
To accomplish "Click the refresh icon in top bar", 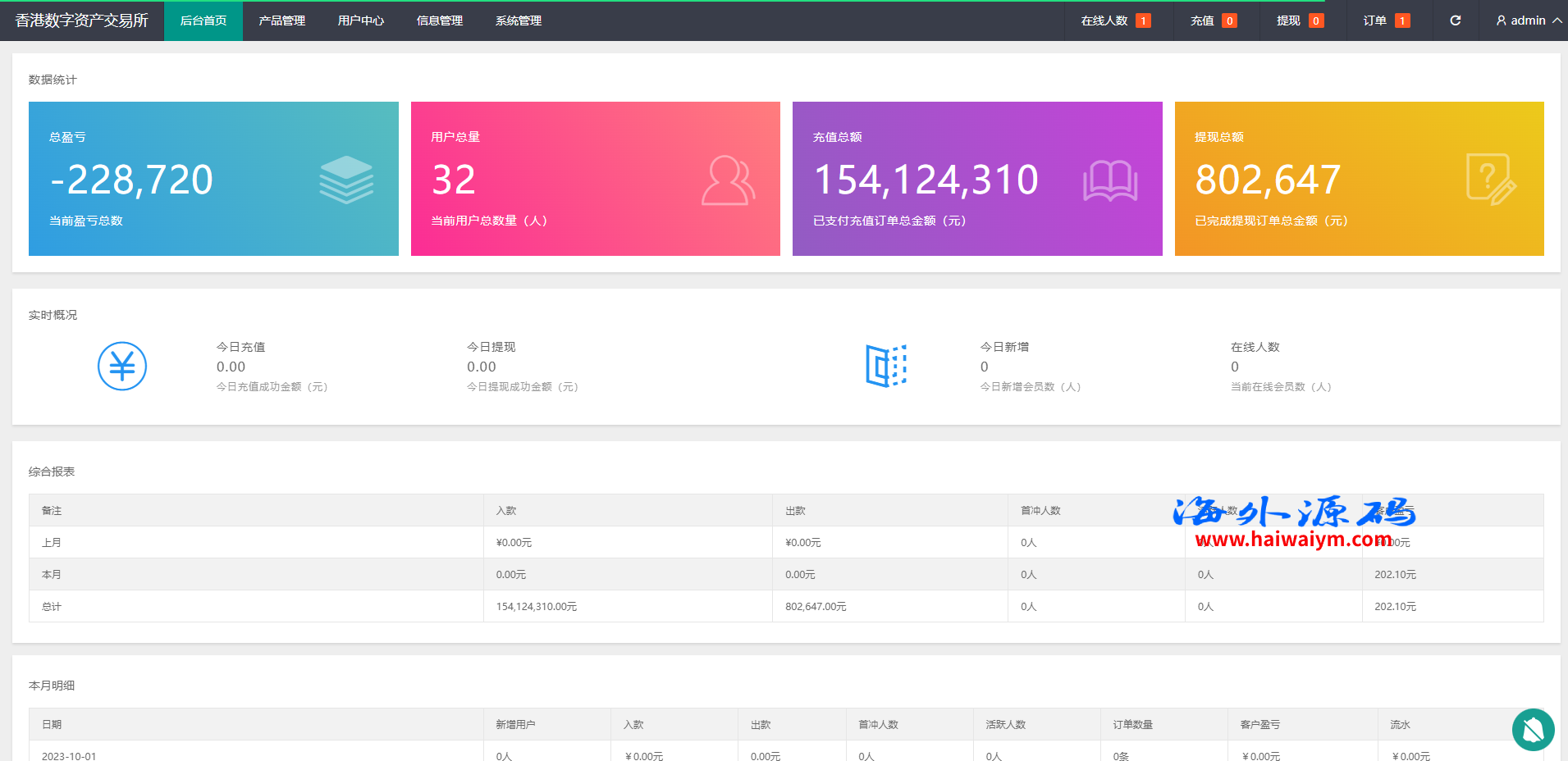I will (x=1455, y=21).
